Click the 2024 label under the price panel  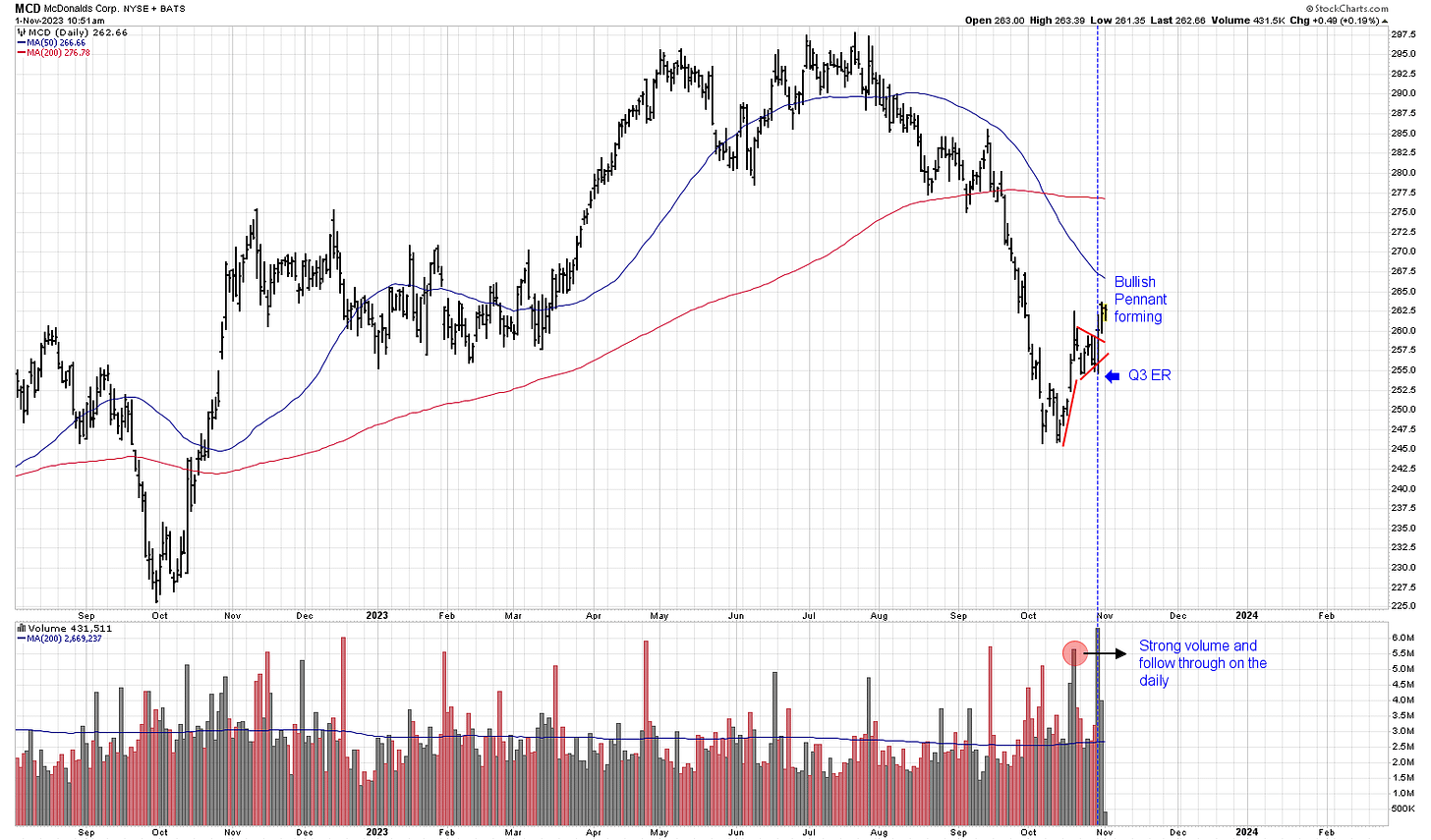pos(1247,616)
